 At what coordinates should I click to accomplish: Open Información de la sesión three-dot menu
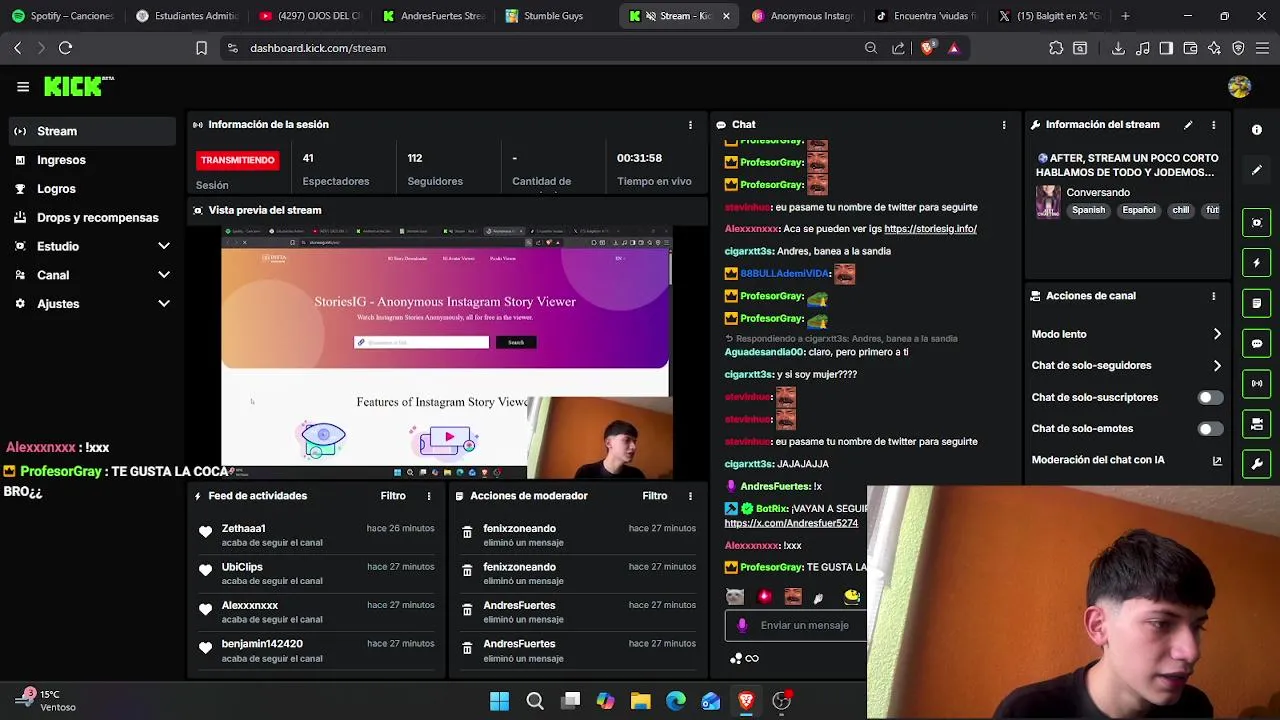690,125
